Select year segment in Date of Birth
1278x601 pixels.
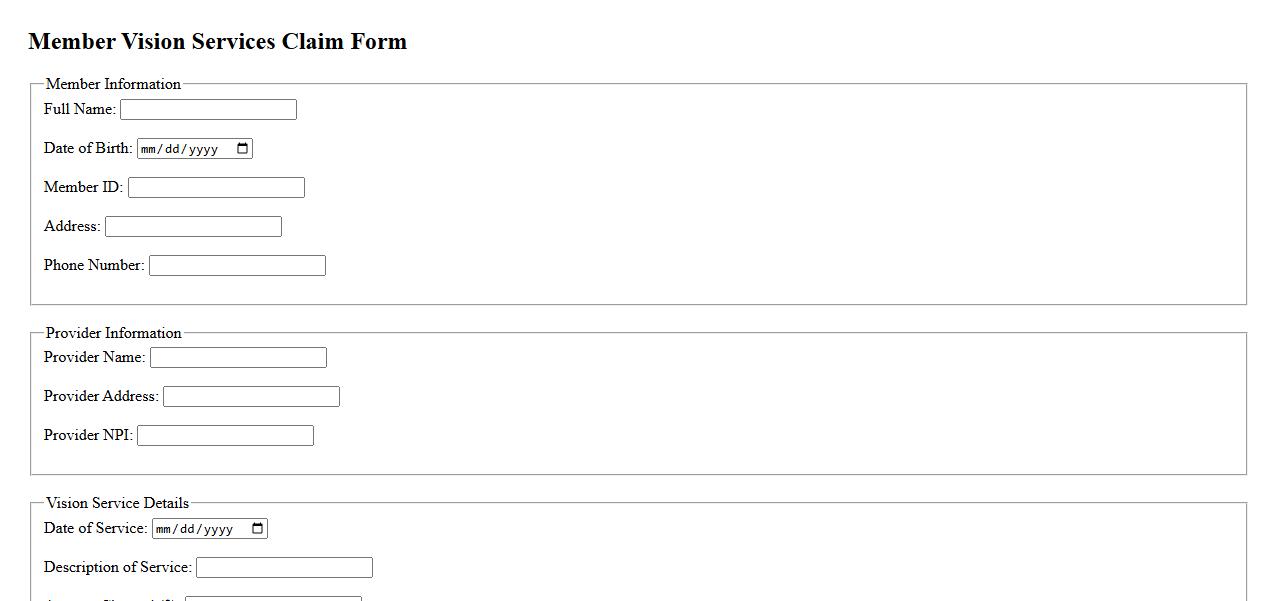(x=202, y=150)
